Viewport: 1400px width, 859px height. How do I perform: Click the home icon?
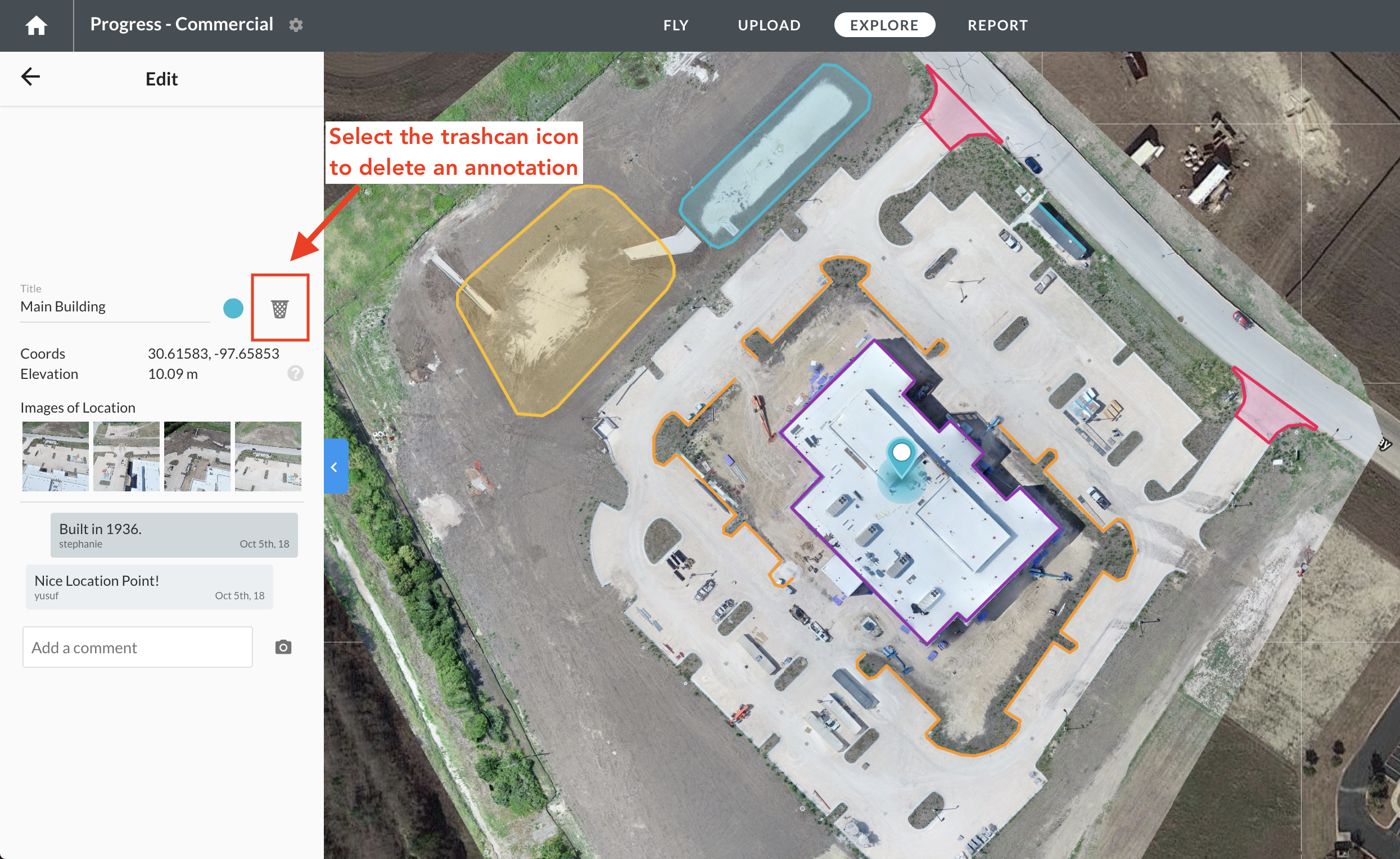pyautogui.click(x=36, y=25)
